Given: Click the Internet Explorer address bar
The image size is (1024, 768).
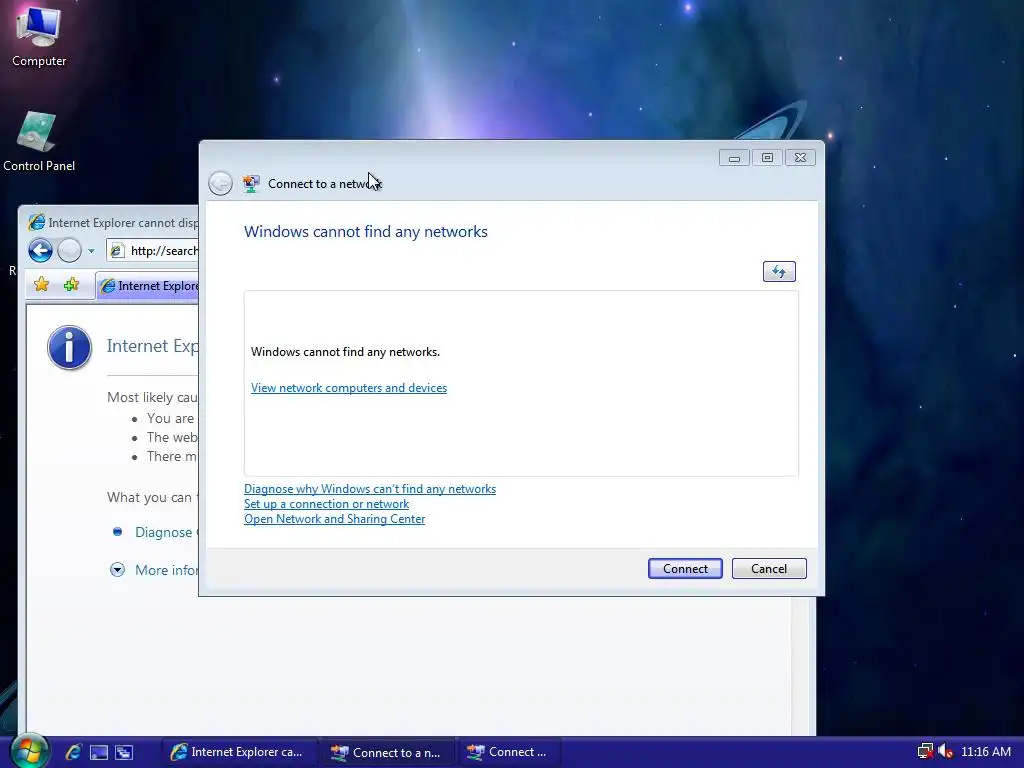Looking at the screenshot, I should click(153, 251).
